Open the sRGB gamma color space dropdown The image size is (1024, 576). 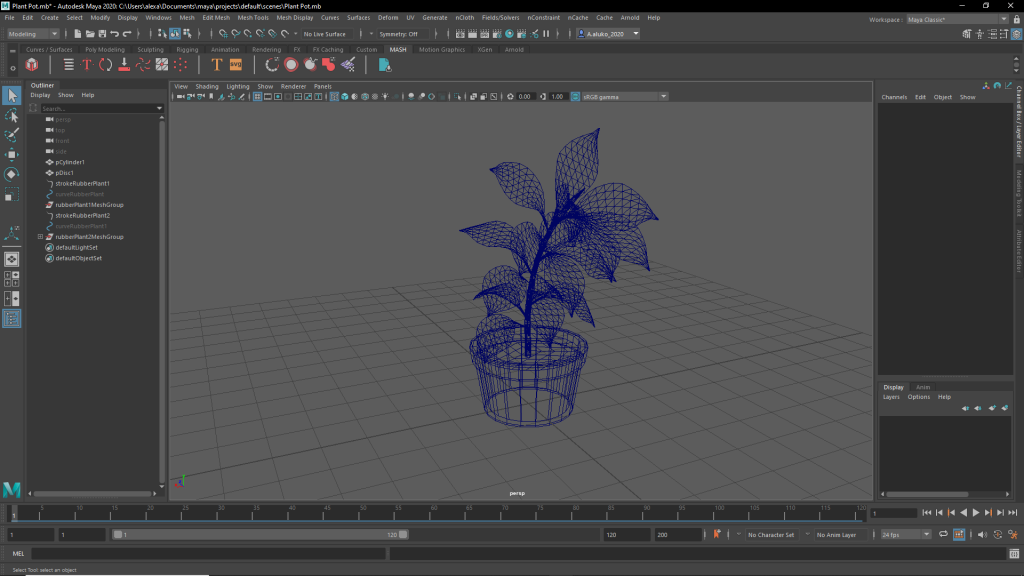(x=619, y=97)
